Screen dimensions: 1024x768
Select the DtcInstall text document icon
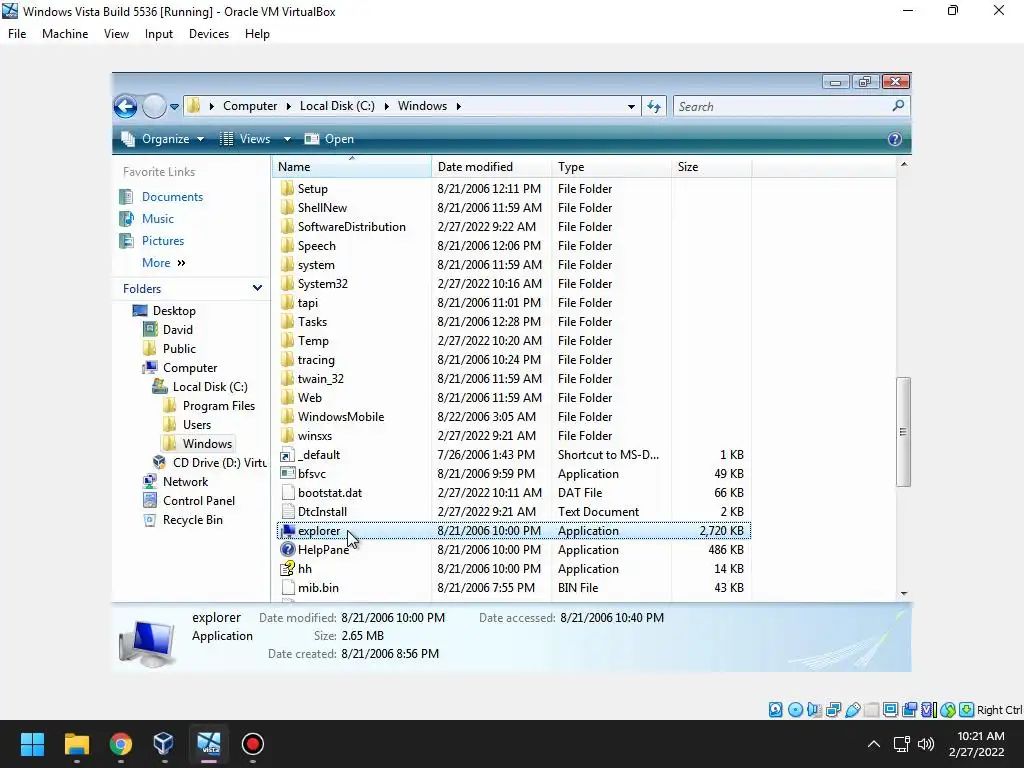point(287,511)
